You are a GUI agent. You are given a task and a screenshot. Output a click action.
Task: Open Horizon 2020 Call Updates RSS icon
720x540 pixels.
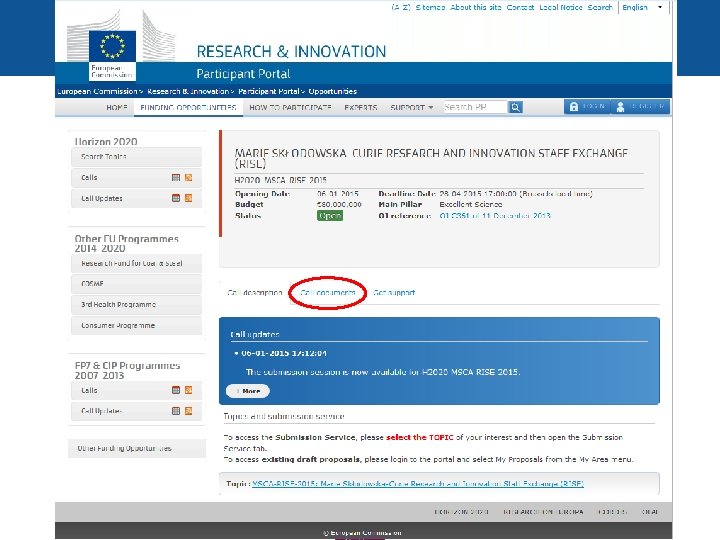click(x=188, y=198)
